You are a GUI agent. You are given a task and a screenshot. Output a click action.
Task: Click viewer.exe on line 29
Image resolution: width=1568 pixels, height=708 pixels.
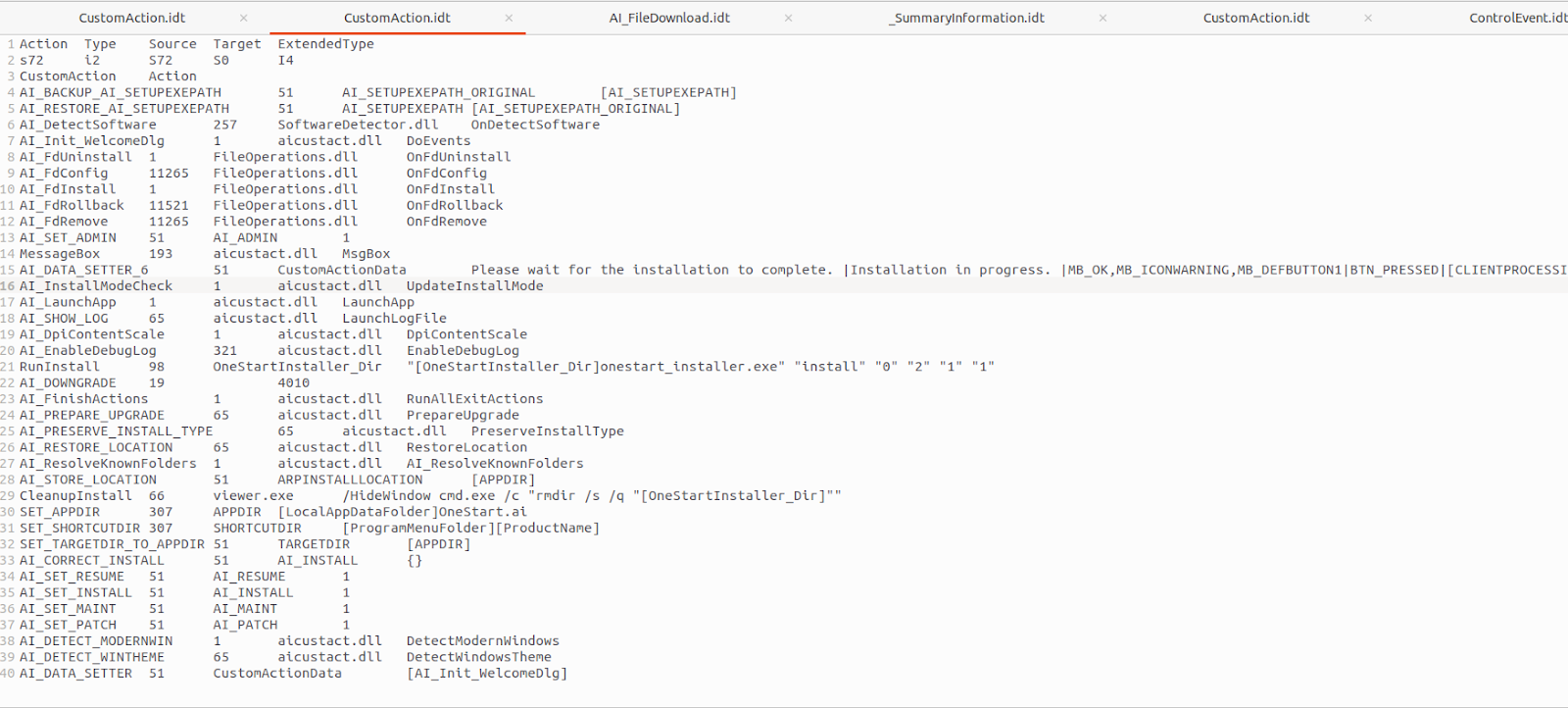pos(254,496)
